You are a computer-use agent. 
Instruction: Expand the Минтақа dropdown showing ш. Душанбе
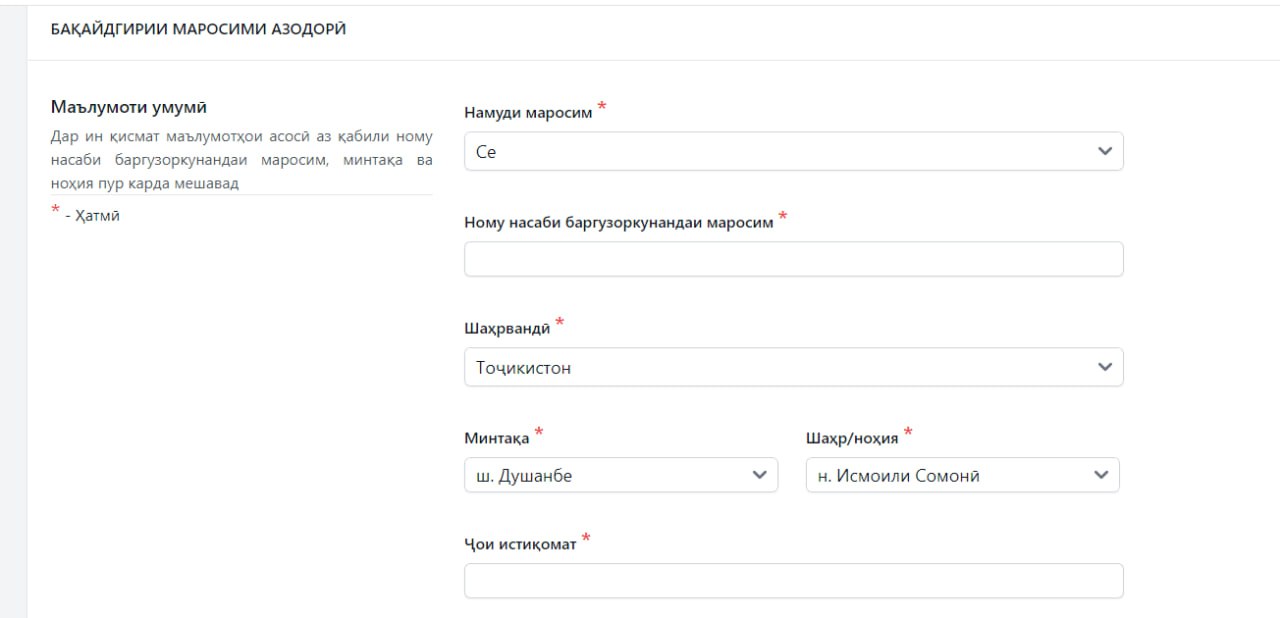(x=610, y=476)
